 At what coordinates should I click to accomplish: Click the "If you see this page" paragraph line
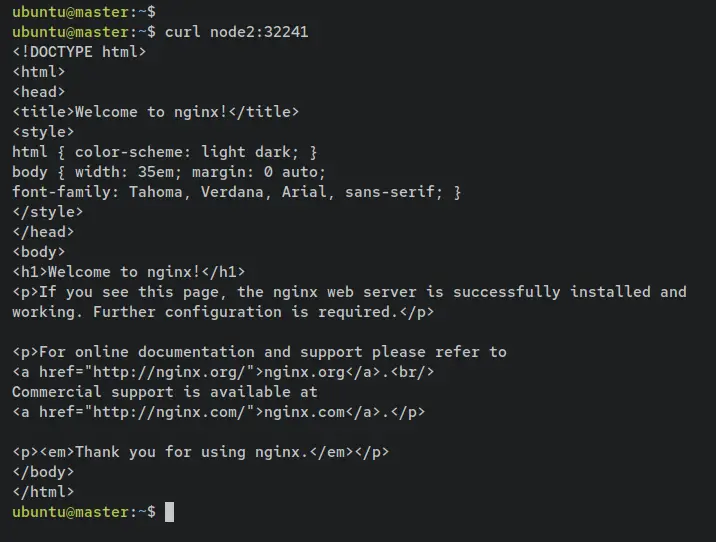tap(349, 292)
